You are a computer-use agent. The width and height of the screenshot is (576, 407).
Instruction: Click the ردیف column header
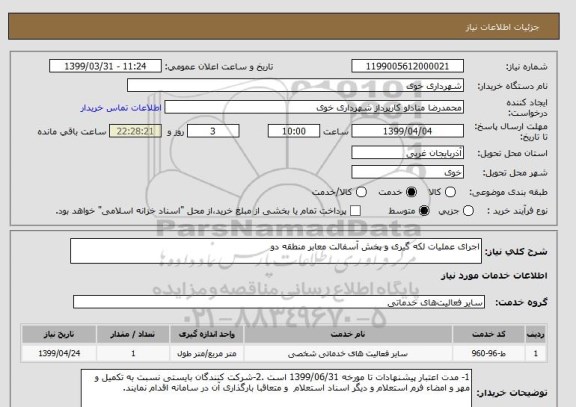pos(536,334)
